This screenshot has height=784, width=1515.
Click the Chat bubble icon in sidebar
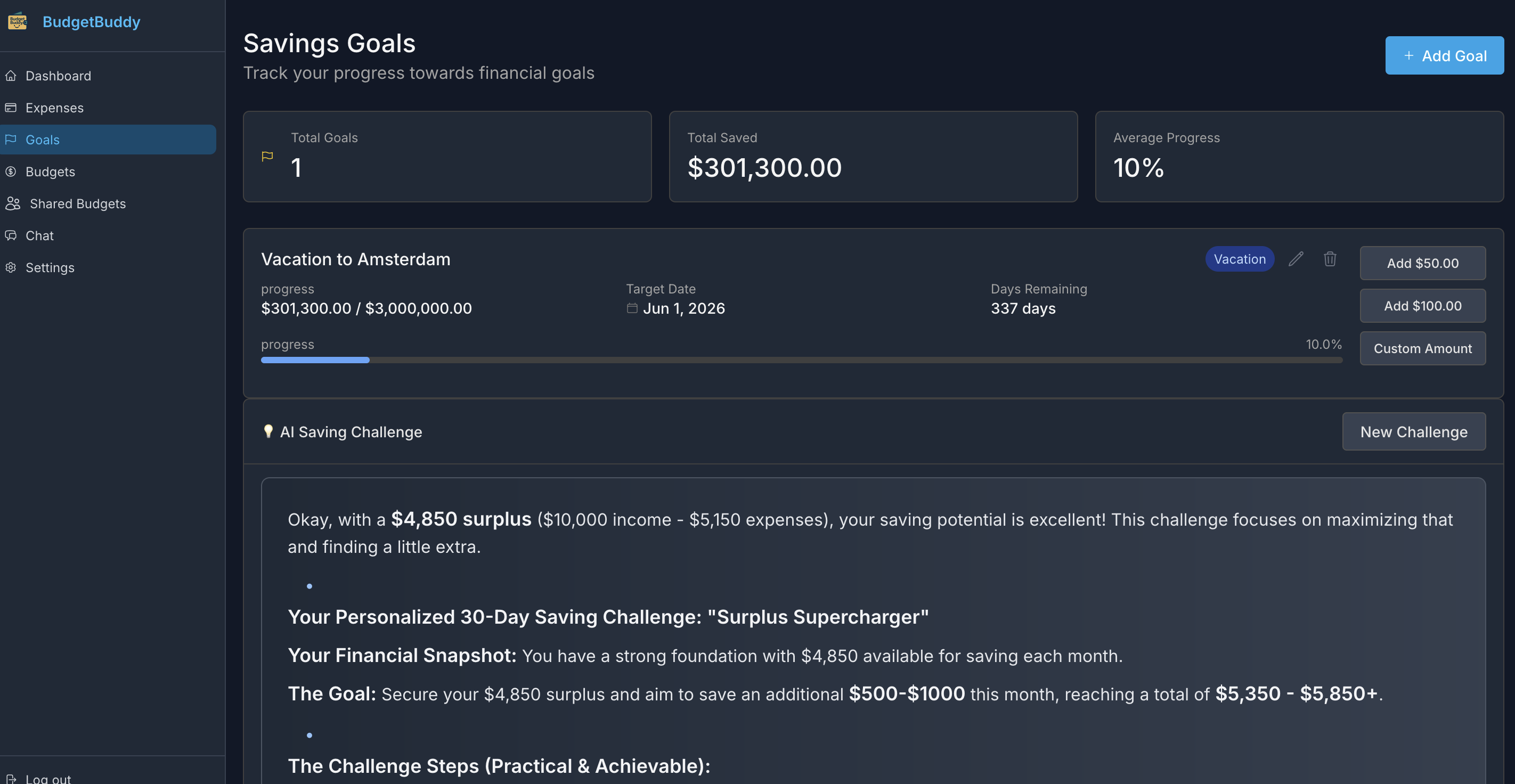pyautogui.click(x=11, y=235)
